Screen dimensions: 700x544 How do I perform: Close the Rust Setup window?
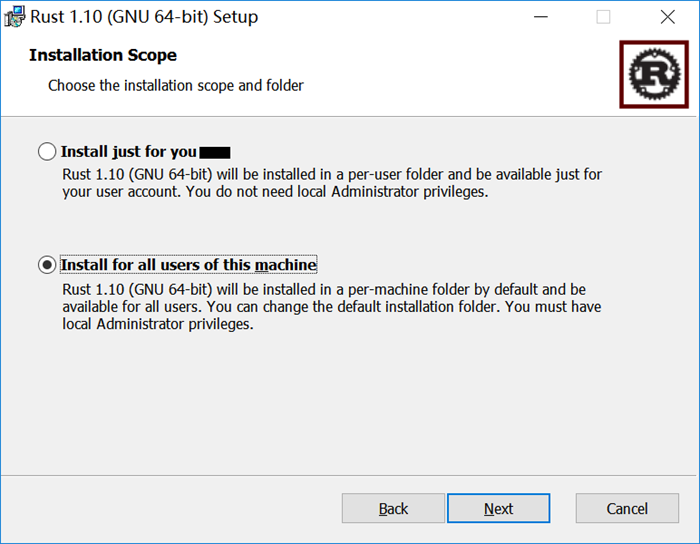click(x=667, y=17)
